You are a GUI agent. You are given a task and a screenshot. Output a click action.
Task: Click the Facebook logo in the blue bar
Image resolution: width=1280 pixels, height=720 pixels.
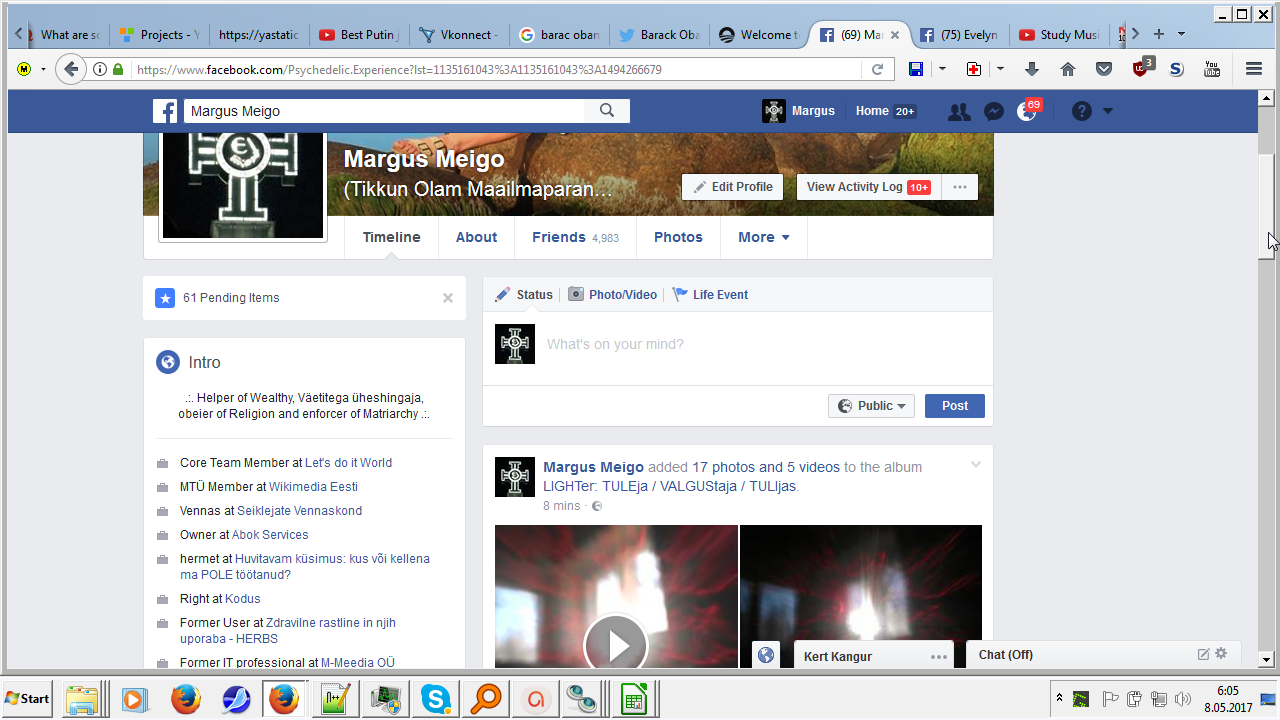(x=165, y=111)
